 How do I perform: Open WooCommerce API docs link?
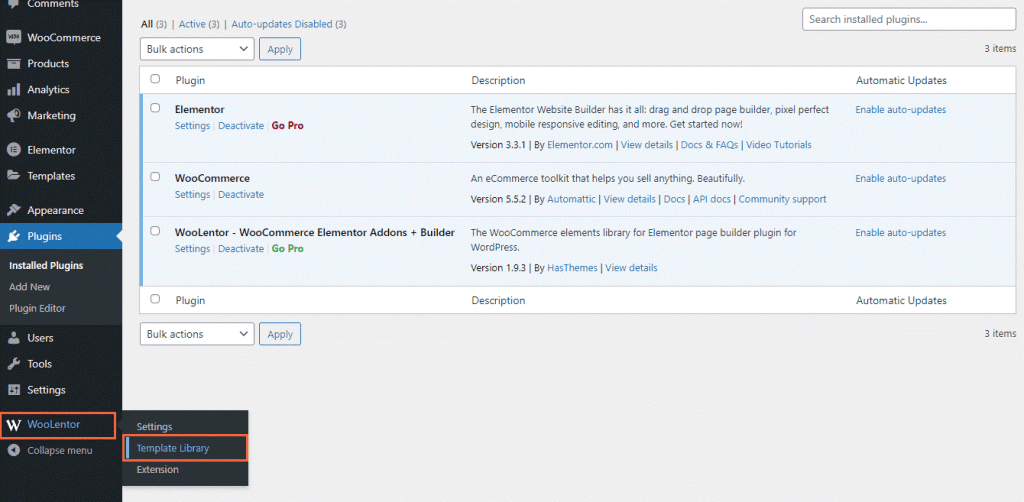712,199
